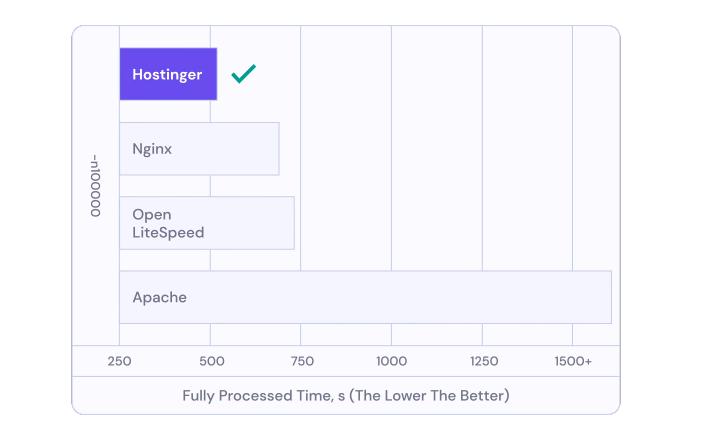
Task: Select the 1250 axis tick label
Action: (x=482, y=361)
